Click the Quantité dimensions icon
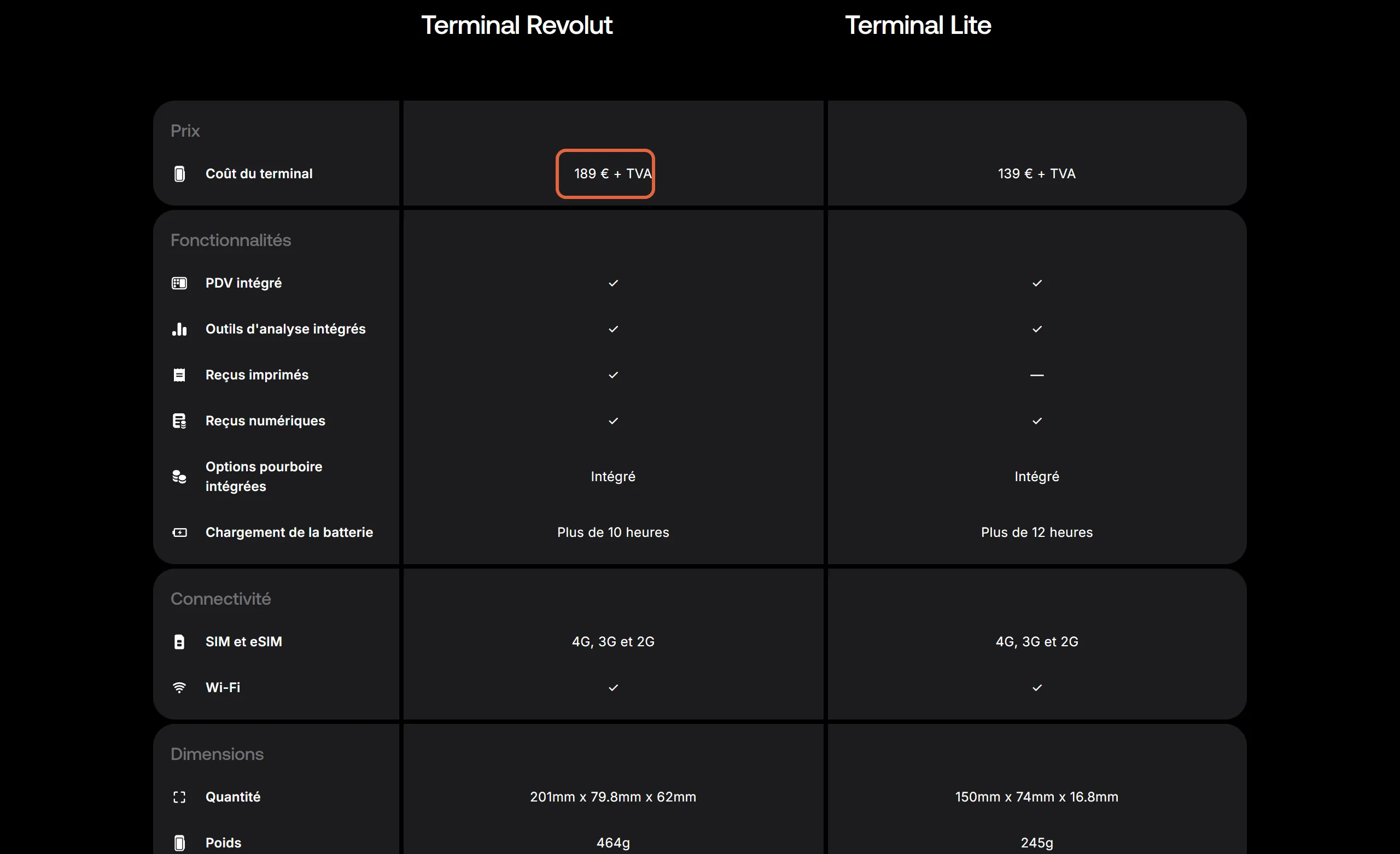Screen dimensions: 1400x854 179,797
